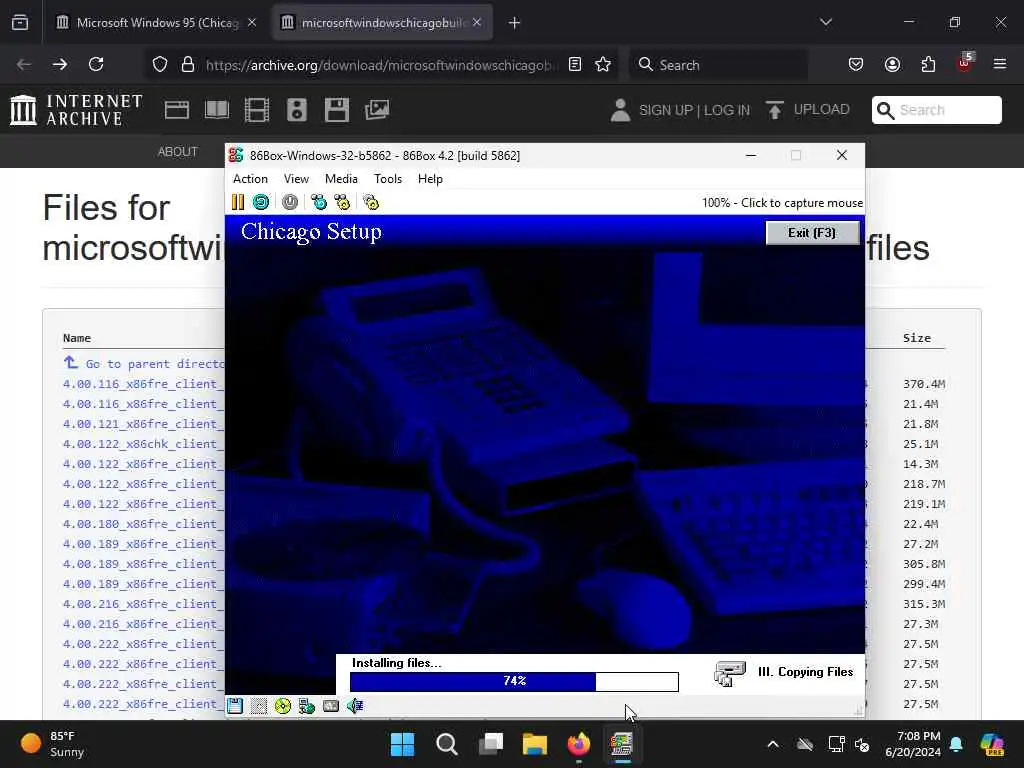The width and height of the screenshot is (1024, 768).
Task: Open Firefox extensions puzzle icon
Action: point(928,64)
